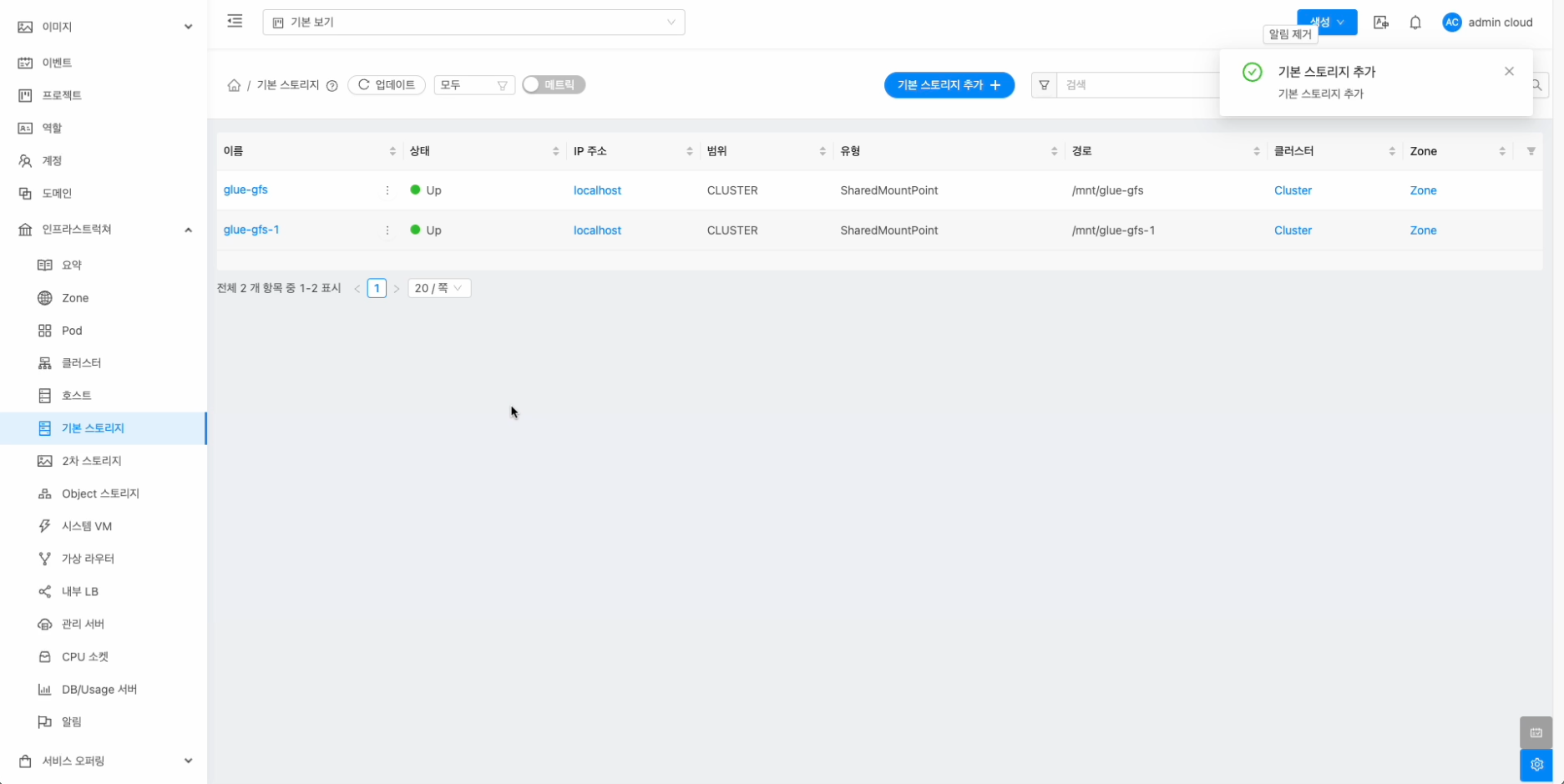This screenshot has width=1564, height=784.
Task: Go to 시스템 VM in sidebar
Action: tap(87, 526)
